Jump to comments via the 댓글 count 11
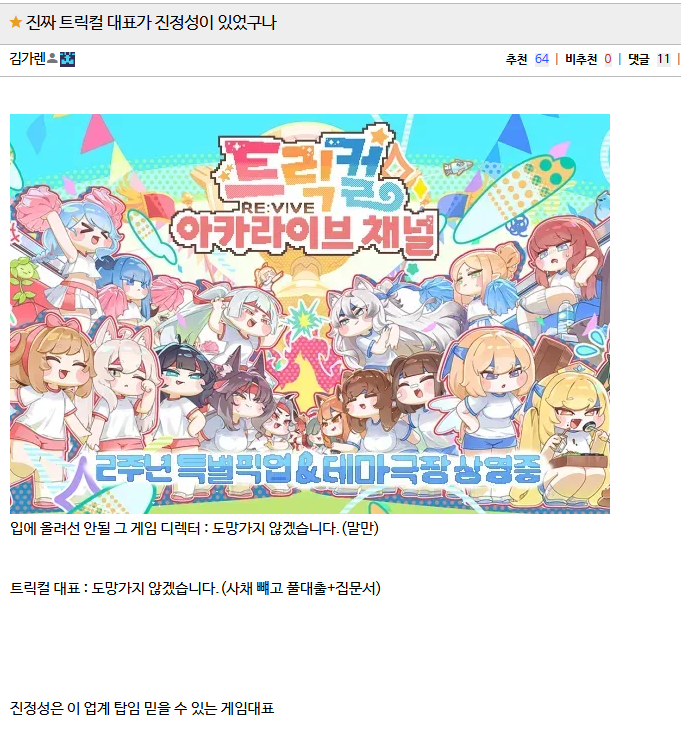 (x=663, y=59)
